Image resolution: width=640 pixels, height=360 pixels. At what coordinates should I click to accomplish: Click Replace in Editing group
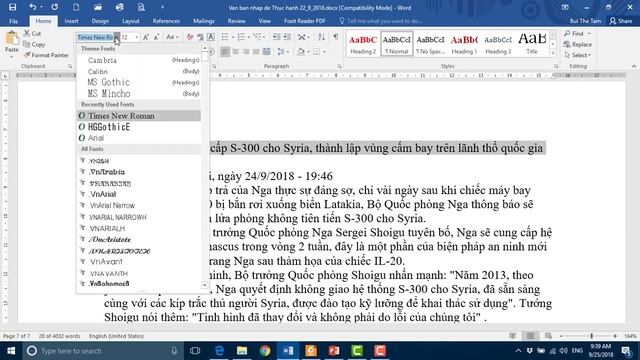pyautogui.click(x=578, y=44)
